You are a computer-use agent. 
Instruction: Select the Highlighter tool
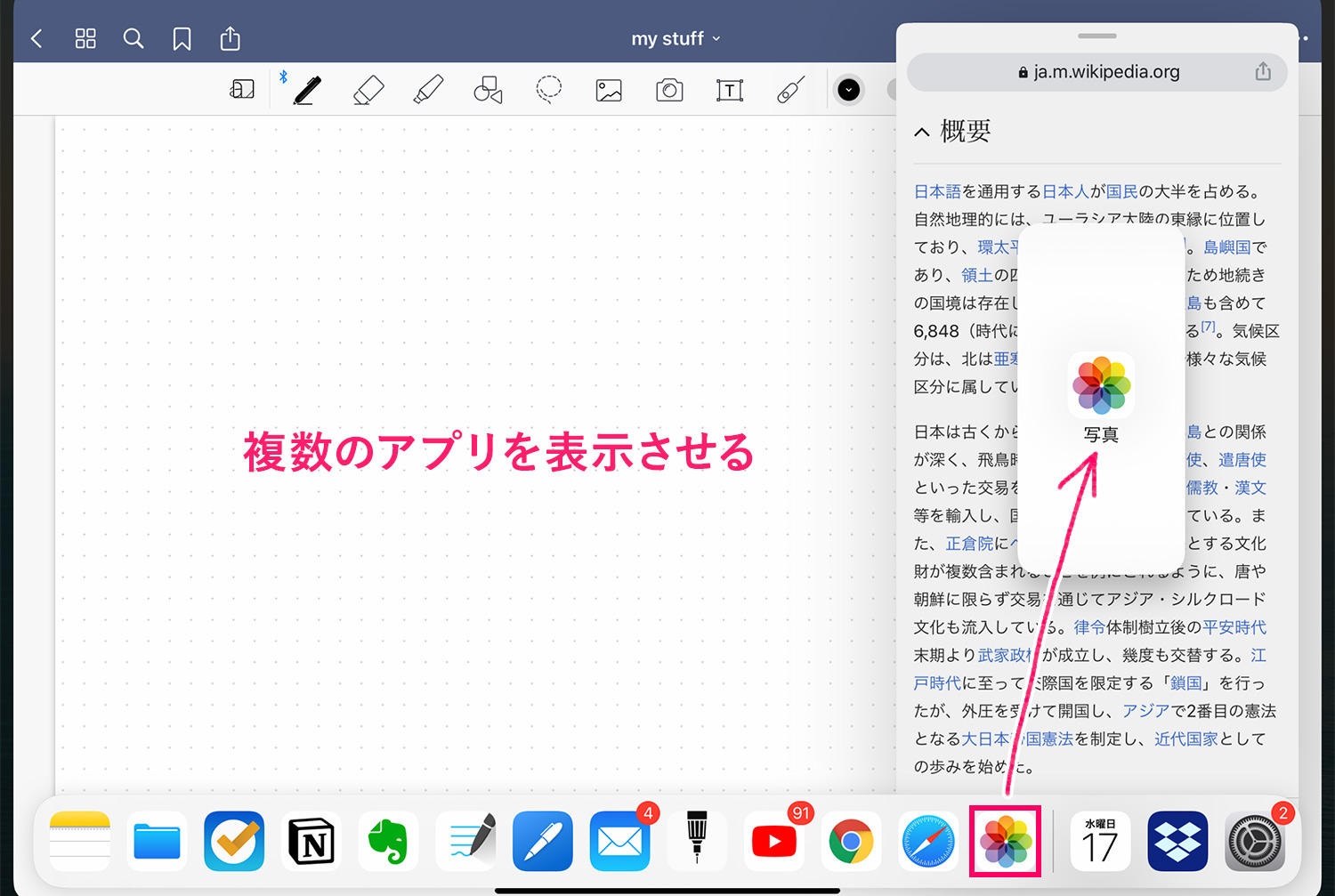(428, 90)
